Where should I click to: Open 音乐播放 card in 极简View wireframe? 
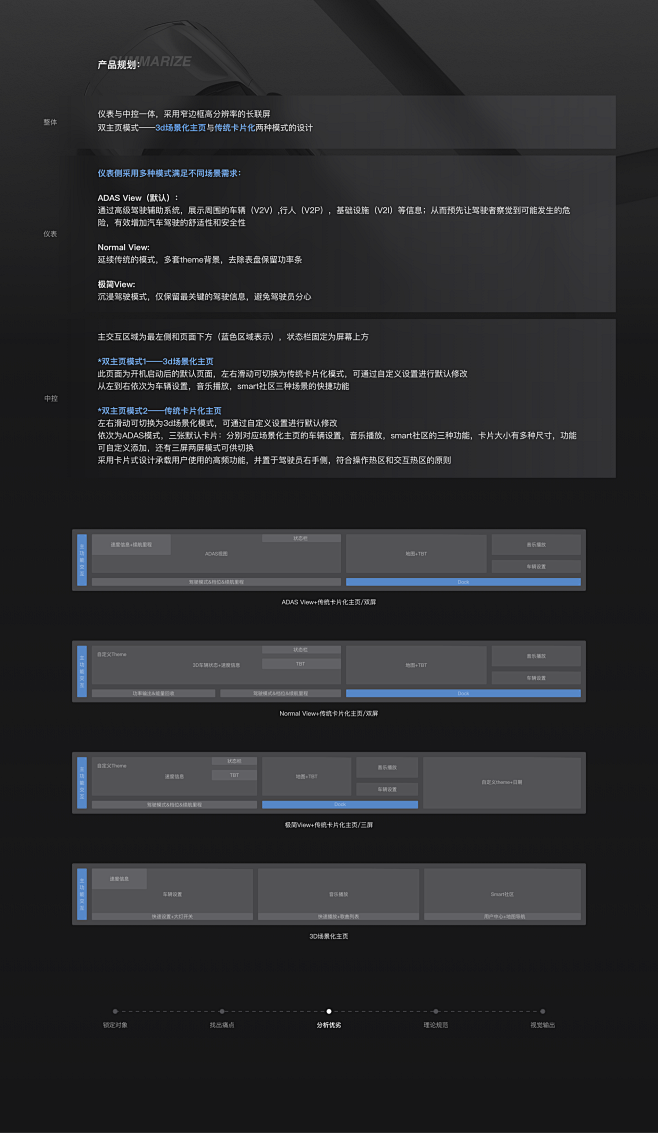(387, 767)
